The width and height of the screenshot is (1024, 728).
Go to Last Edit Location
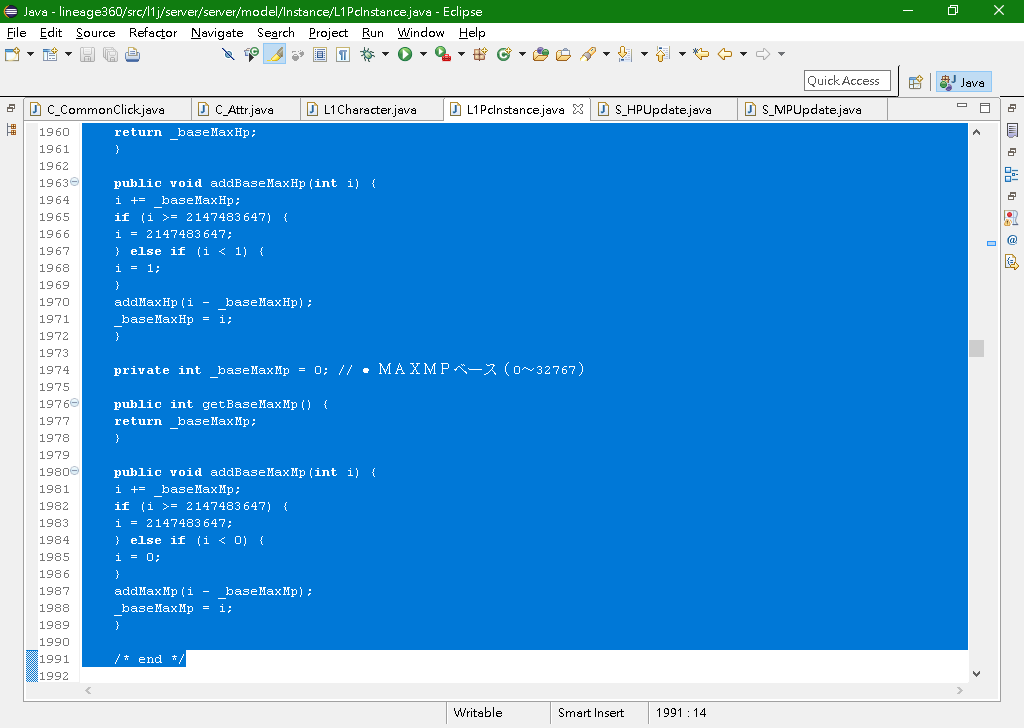coord(701,54)
